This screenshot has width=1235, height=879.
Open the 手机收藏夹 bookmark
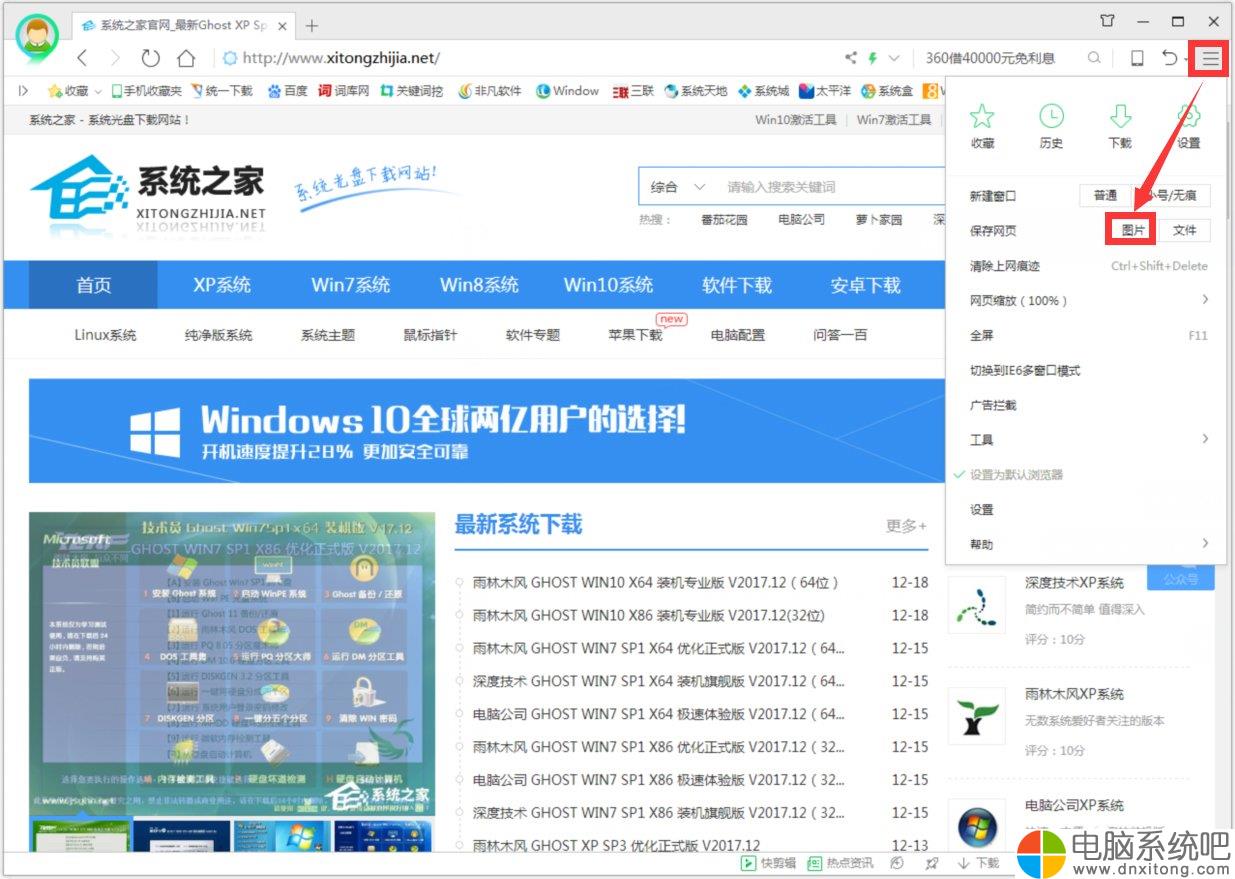point(147,91)
